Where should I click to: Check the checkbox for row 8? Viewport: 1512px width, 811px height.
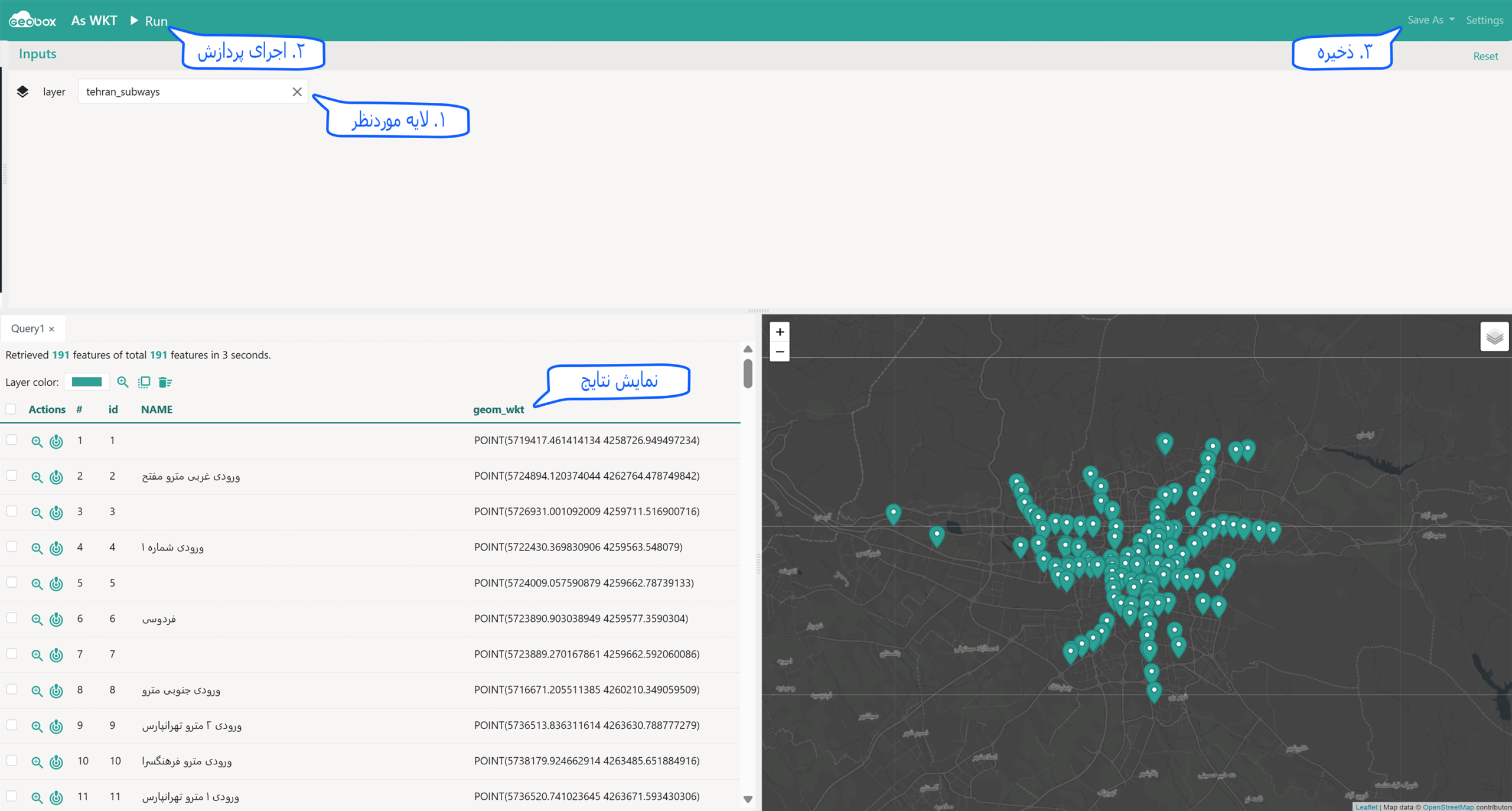point(12,689)
